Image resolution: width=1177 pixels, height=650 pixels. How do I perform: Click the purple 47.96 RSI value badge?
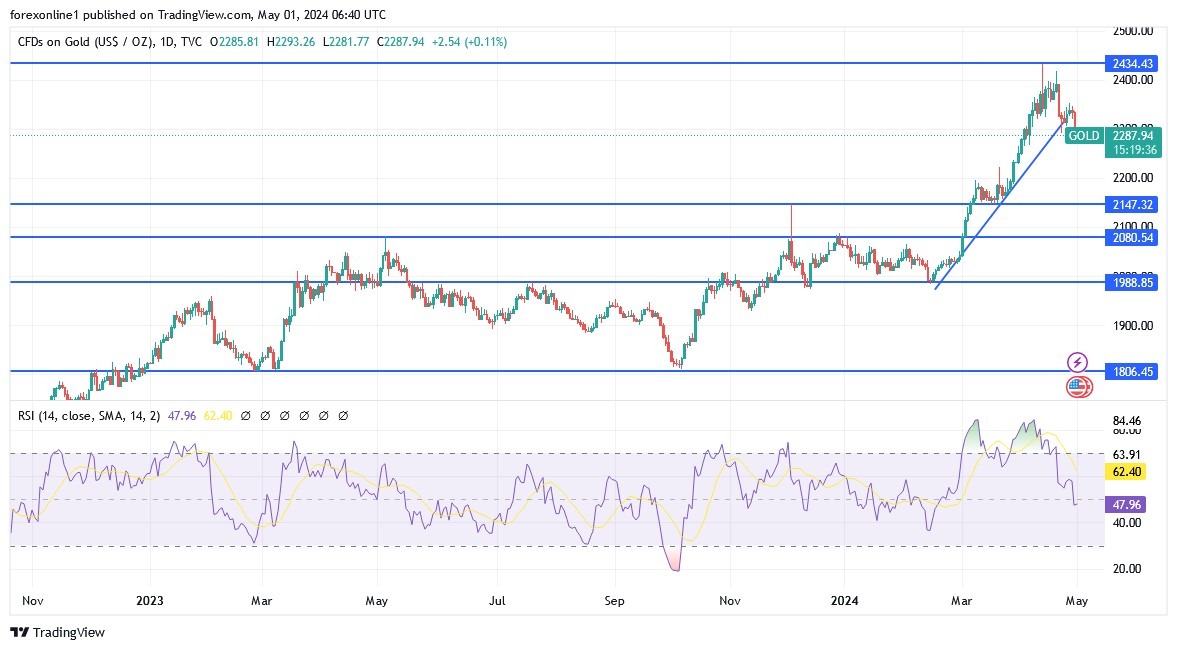click(1125, 506)
